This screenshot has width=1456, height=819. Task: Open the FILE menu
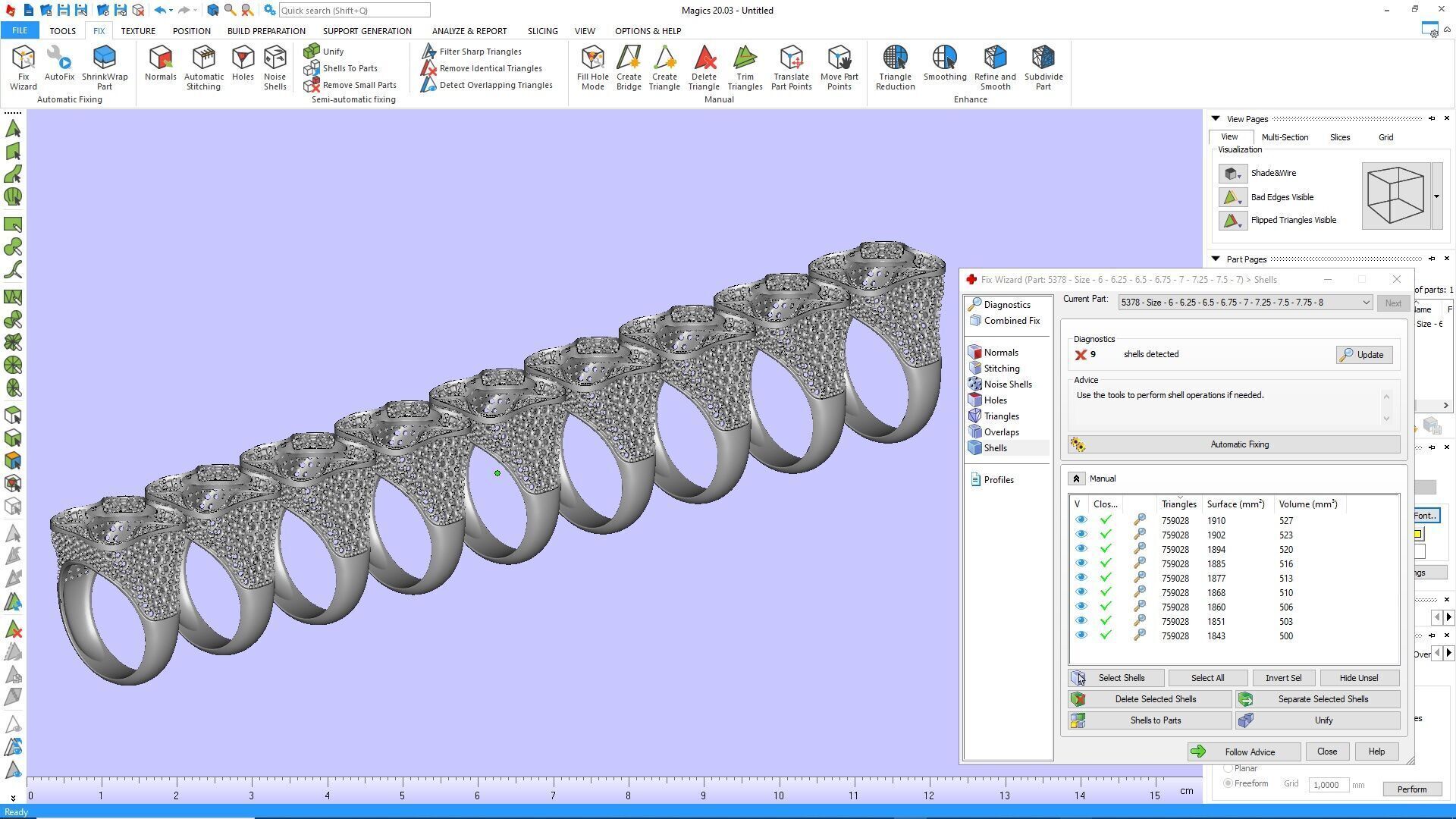pyautogui.click(x=19, y=31)
